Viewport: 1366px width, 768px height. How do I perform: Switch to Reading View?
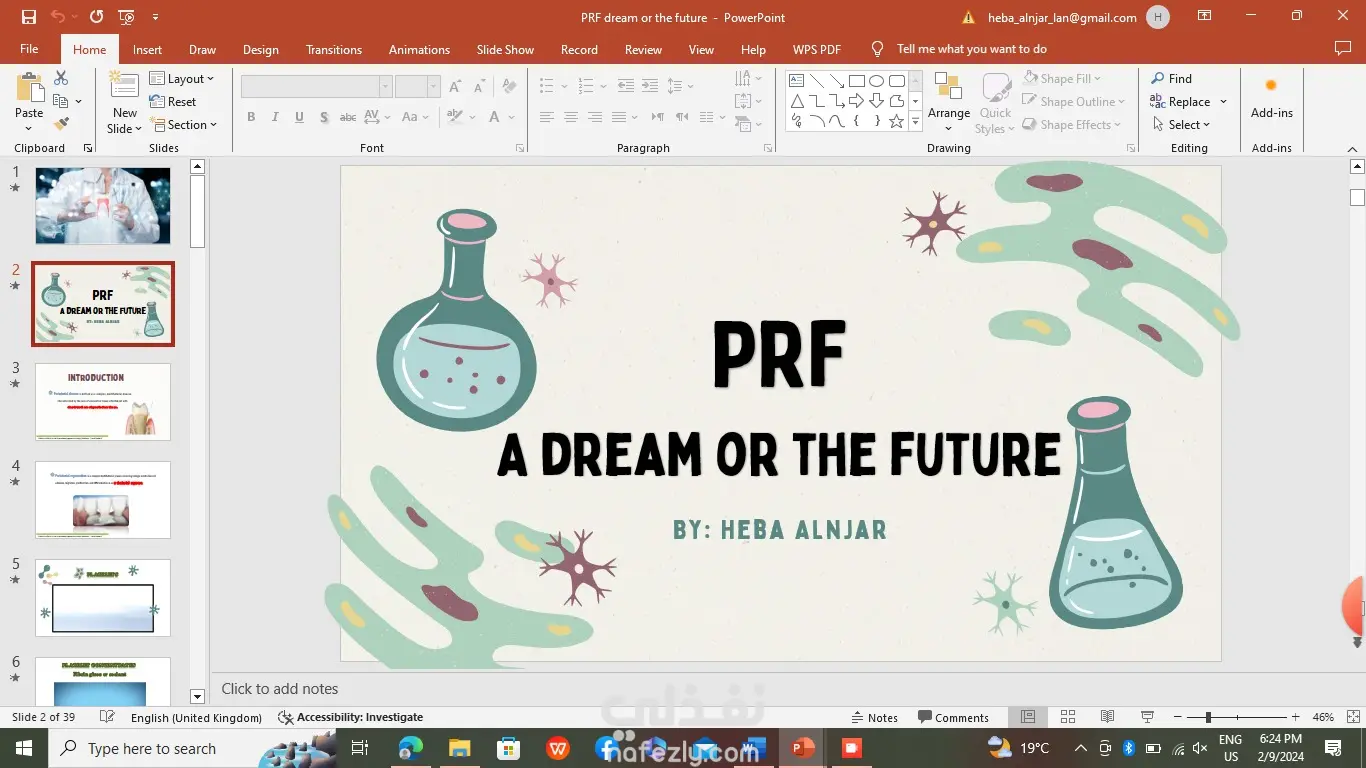click(1107, 717)
